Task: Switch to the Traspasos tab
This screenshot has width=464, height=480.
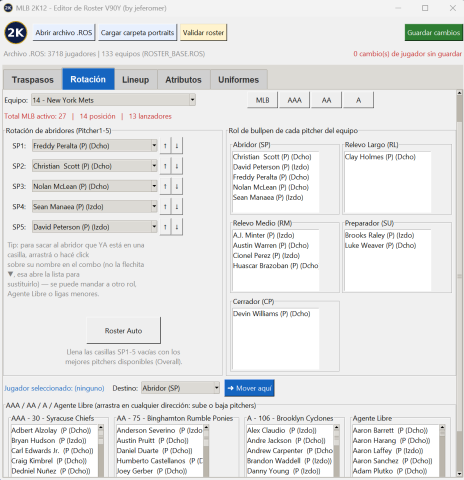Action: [x=33, y=80]
